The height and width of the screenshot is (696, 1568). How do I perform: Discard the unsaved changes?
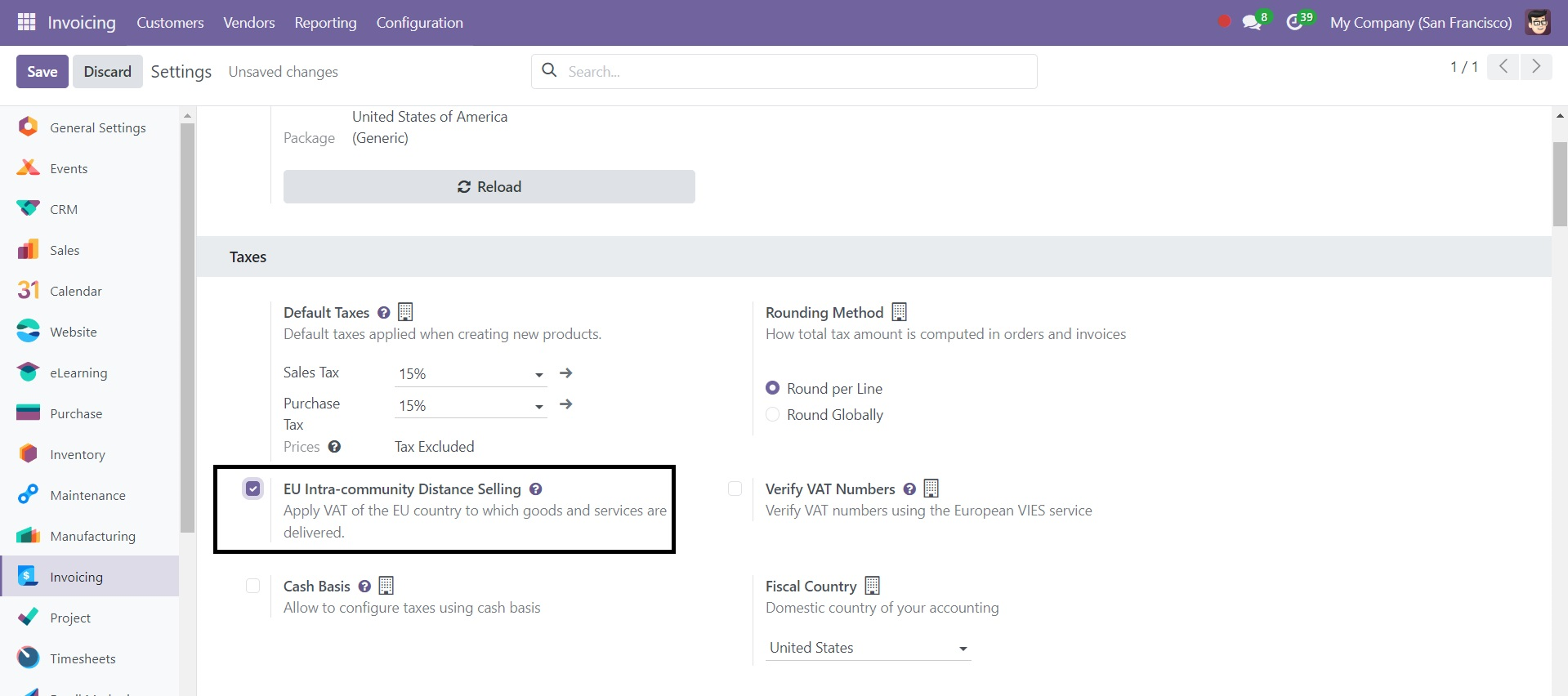pos(108,71)
